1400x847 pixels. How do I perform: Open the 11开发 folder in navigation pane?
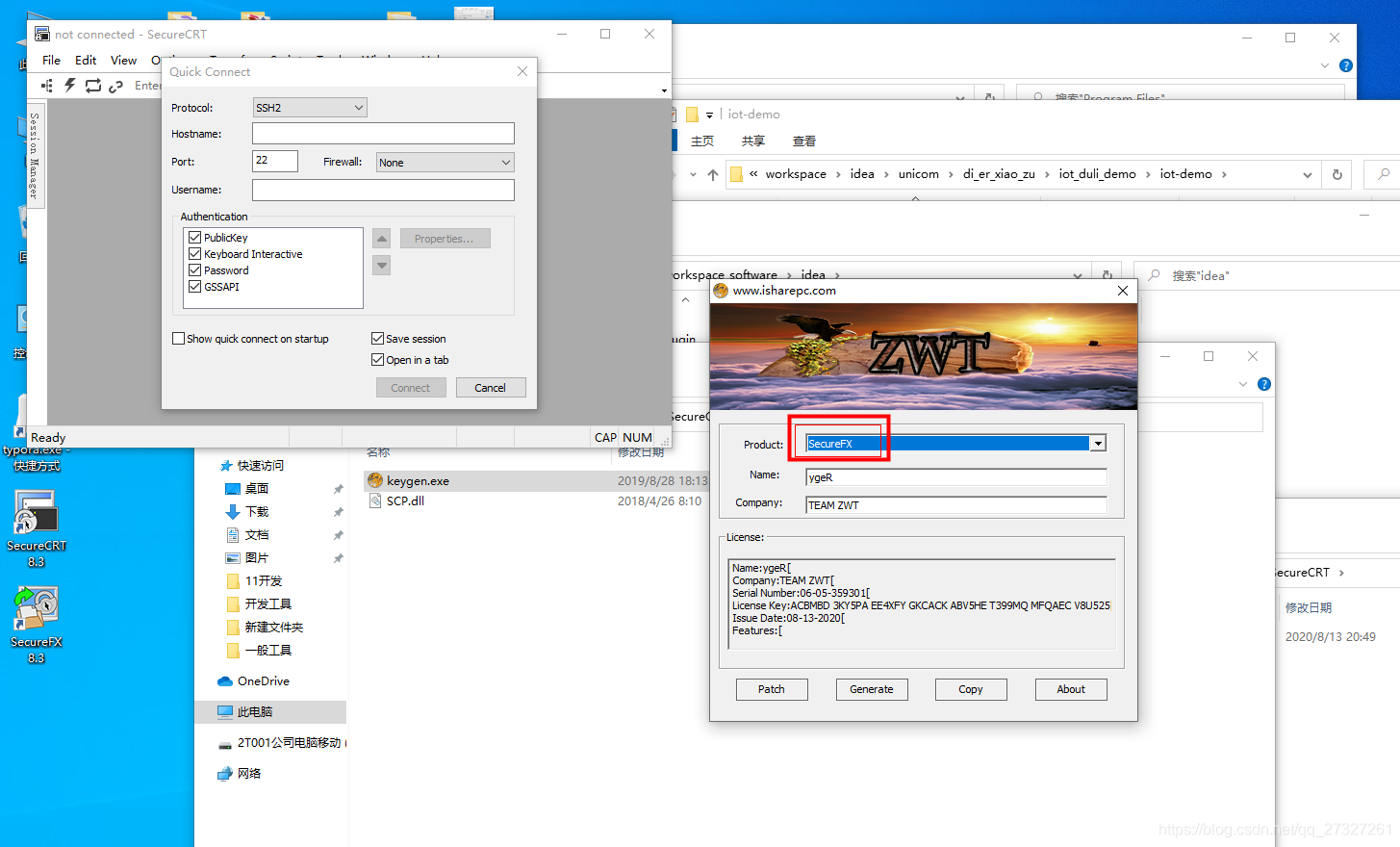click(x=264, y=580)
